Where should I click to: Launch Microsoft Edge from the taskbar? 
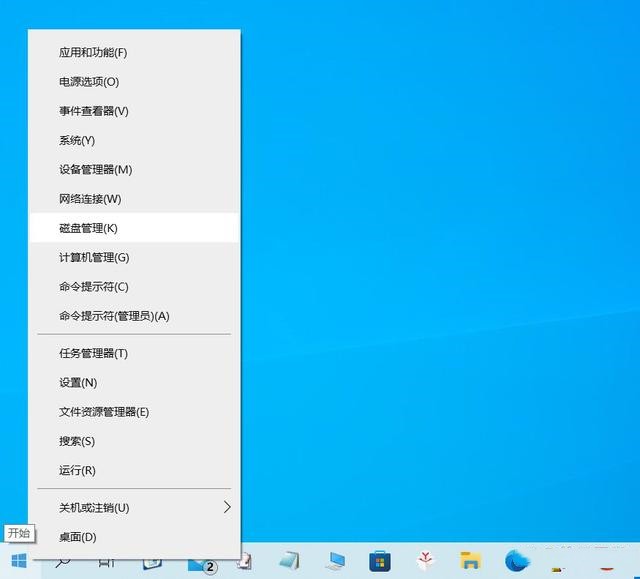tap(516, 561)
